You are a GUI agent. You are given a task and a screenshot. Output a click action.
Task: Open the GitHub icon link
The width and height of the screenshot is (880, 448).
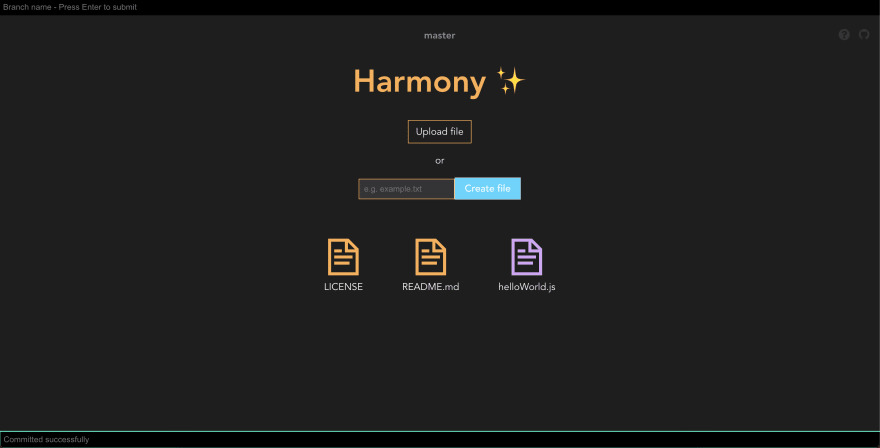(x=864, y=35)
